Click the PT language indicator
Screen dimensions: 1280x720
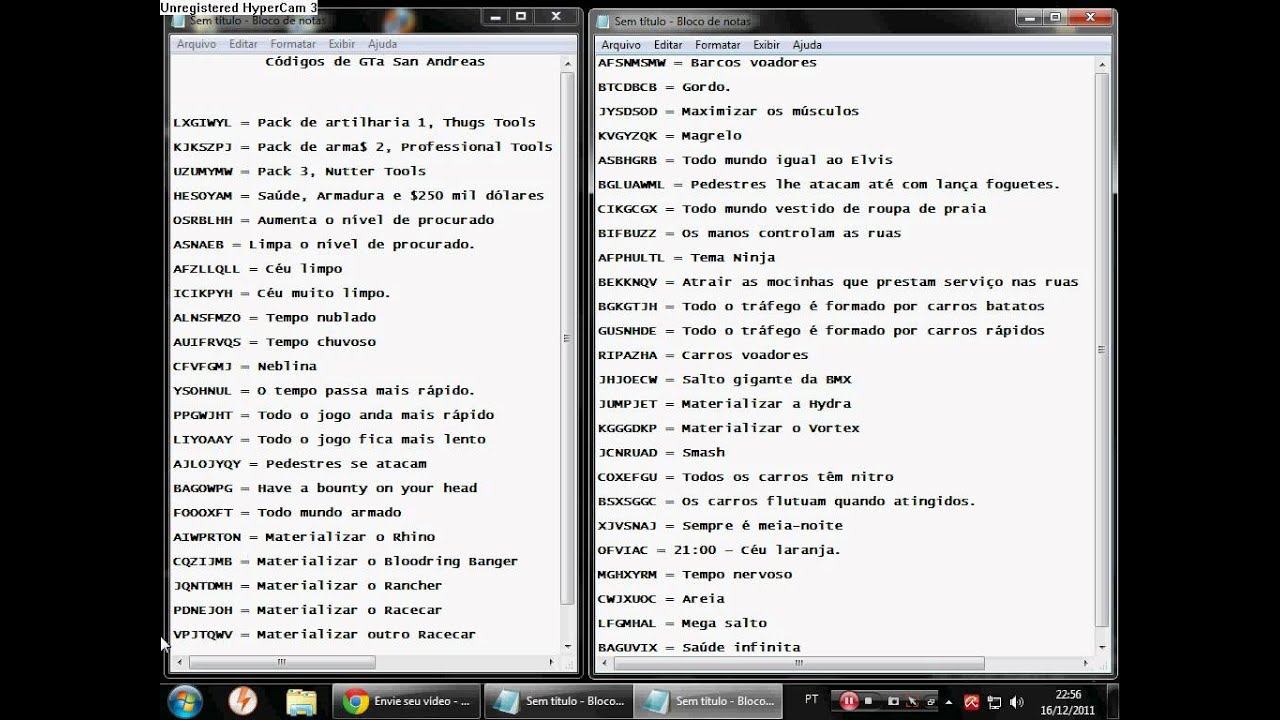point(811,700)
